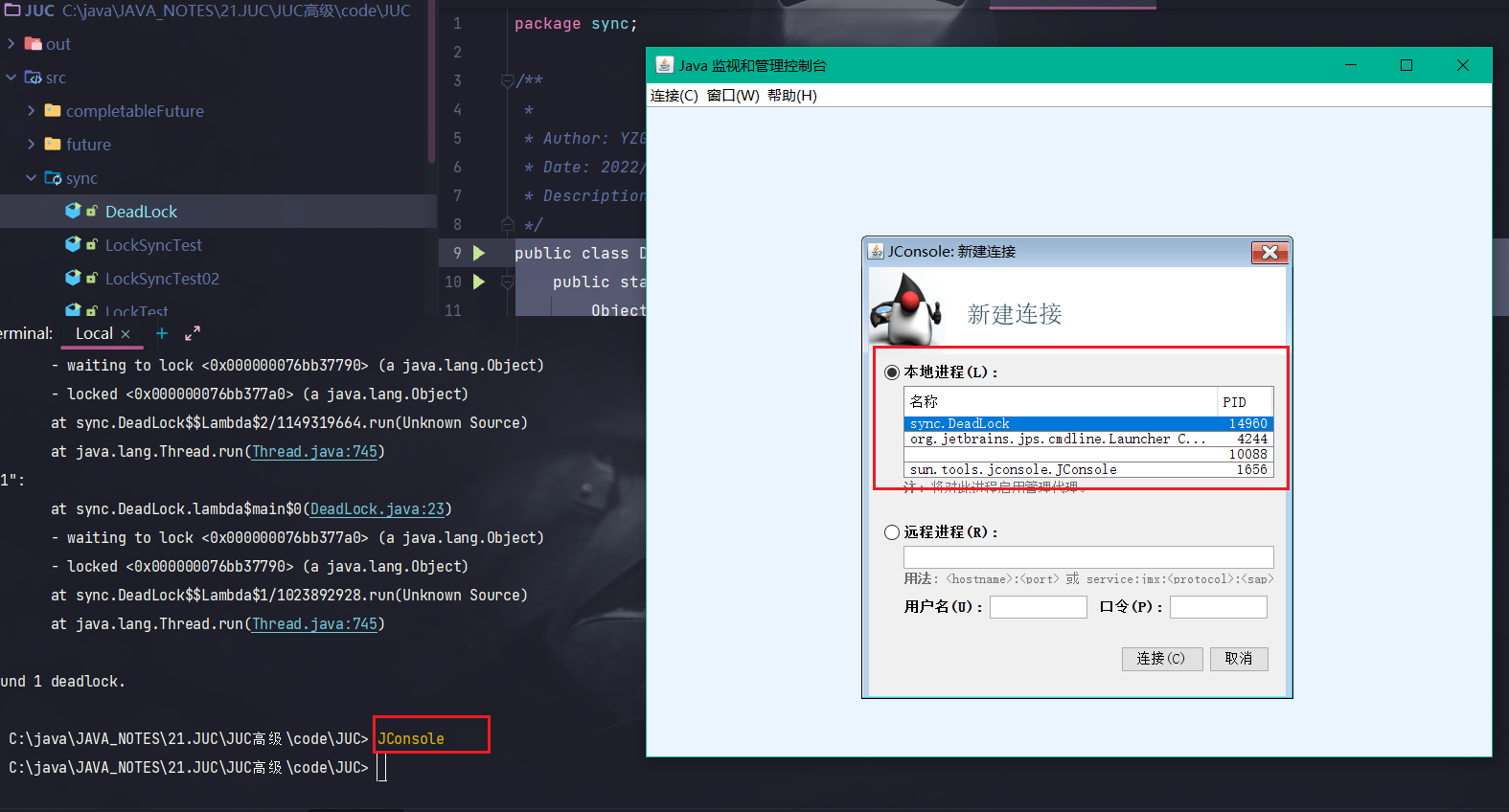Focus the remote process address field
The width and height of the screenshot is (1509, 812).
(x=1088, y=557)
